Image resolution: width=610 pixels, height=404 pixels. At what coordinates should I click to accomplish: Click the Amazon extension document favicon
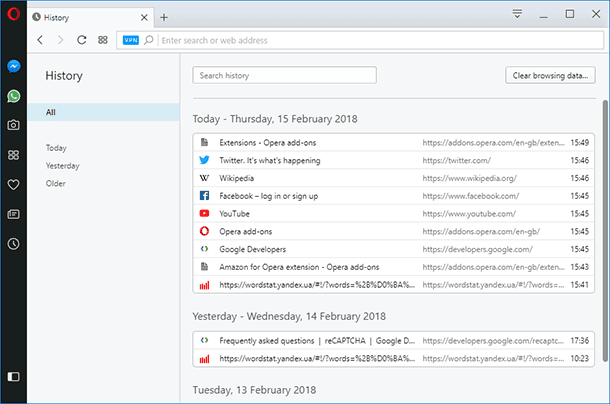pyautogui.click(x=204, y=267)
